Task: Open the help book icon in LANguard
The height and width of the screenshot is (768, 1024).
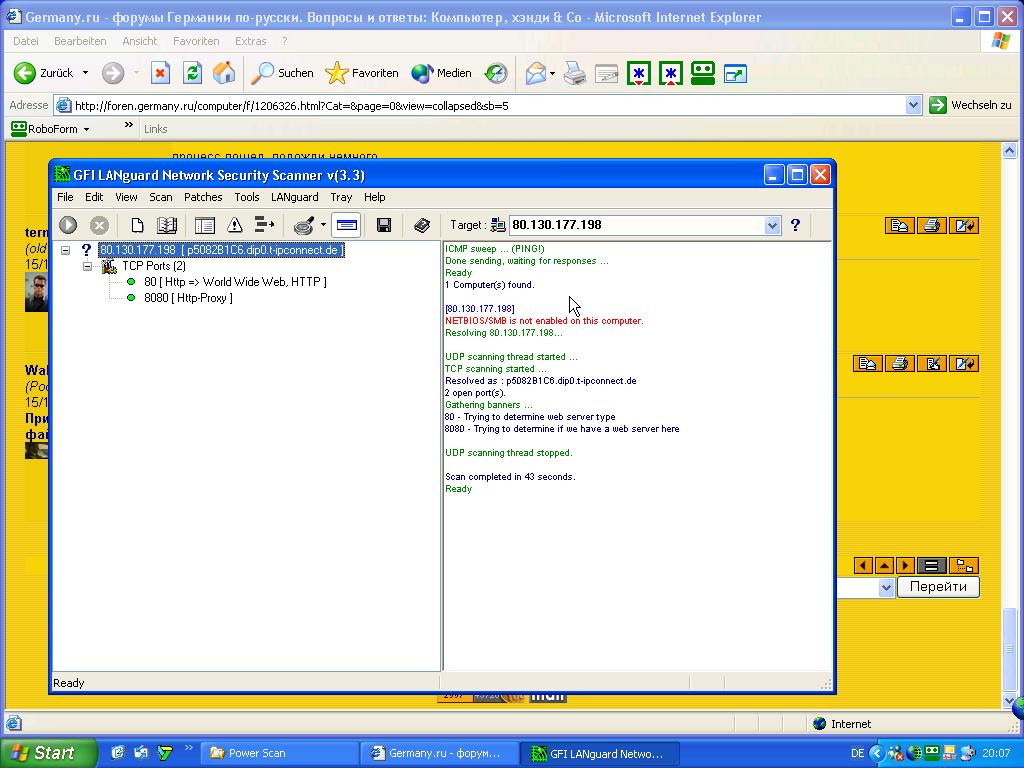Action: [x=422, y=225]
